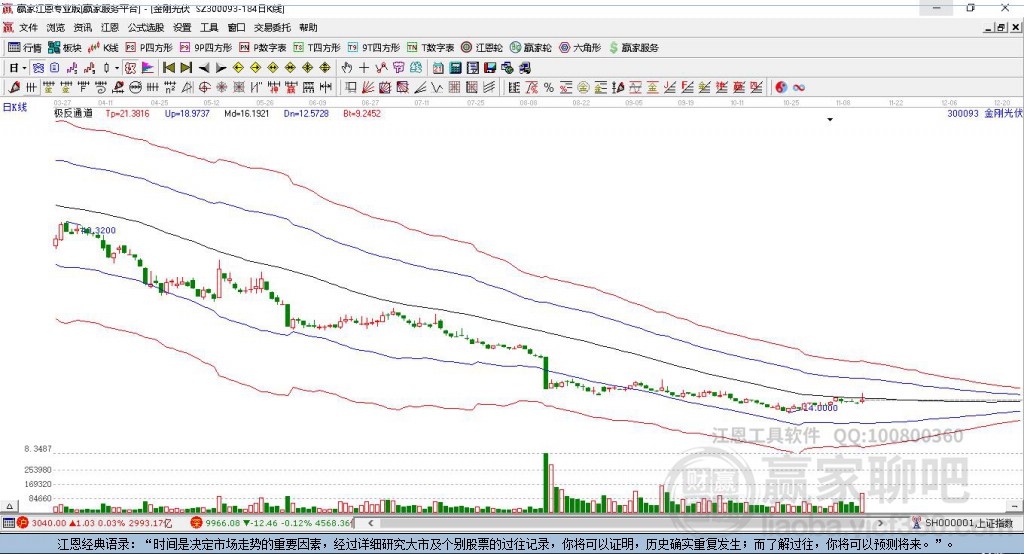Screen dimensions: 1024x554
Task: Open the 工具 menu
Action: point(209,27)
